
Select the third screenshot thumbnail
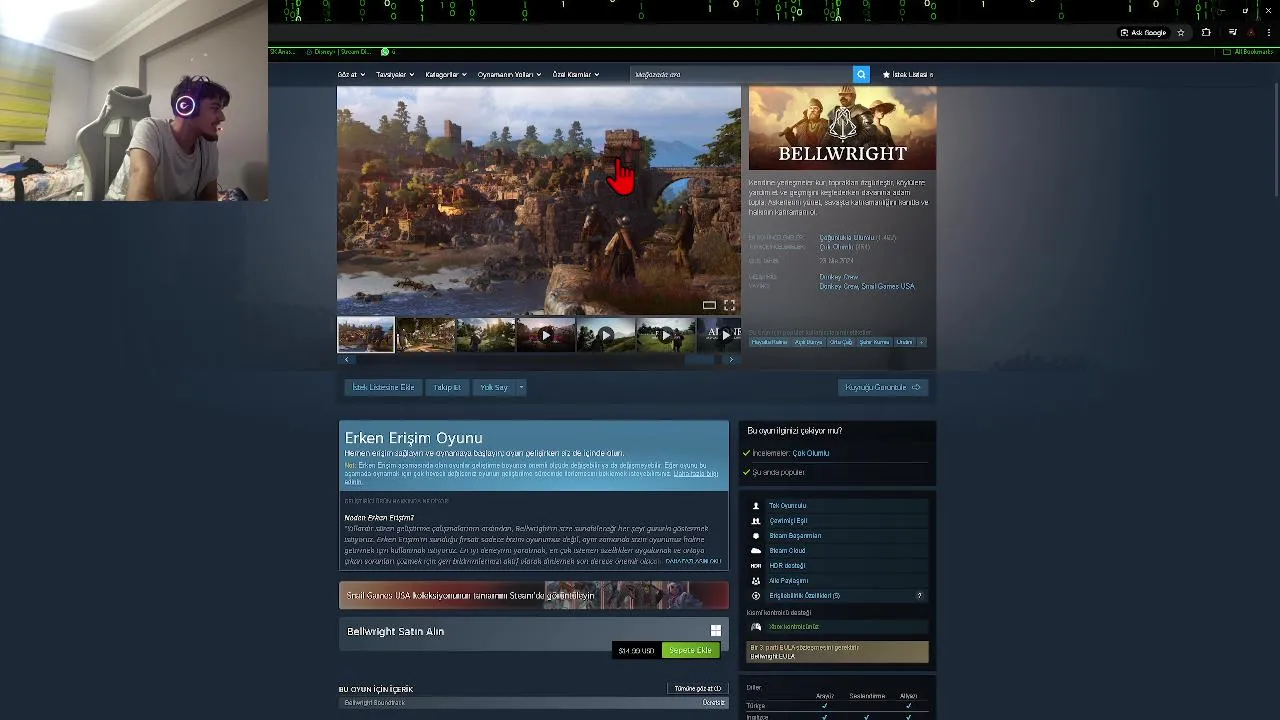click(486, 334)
